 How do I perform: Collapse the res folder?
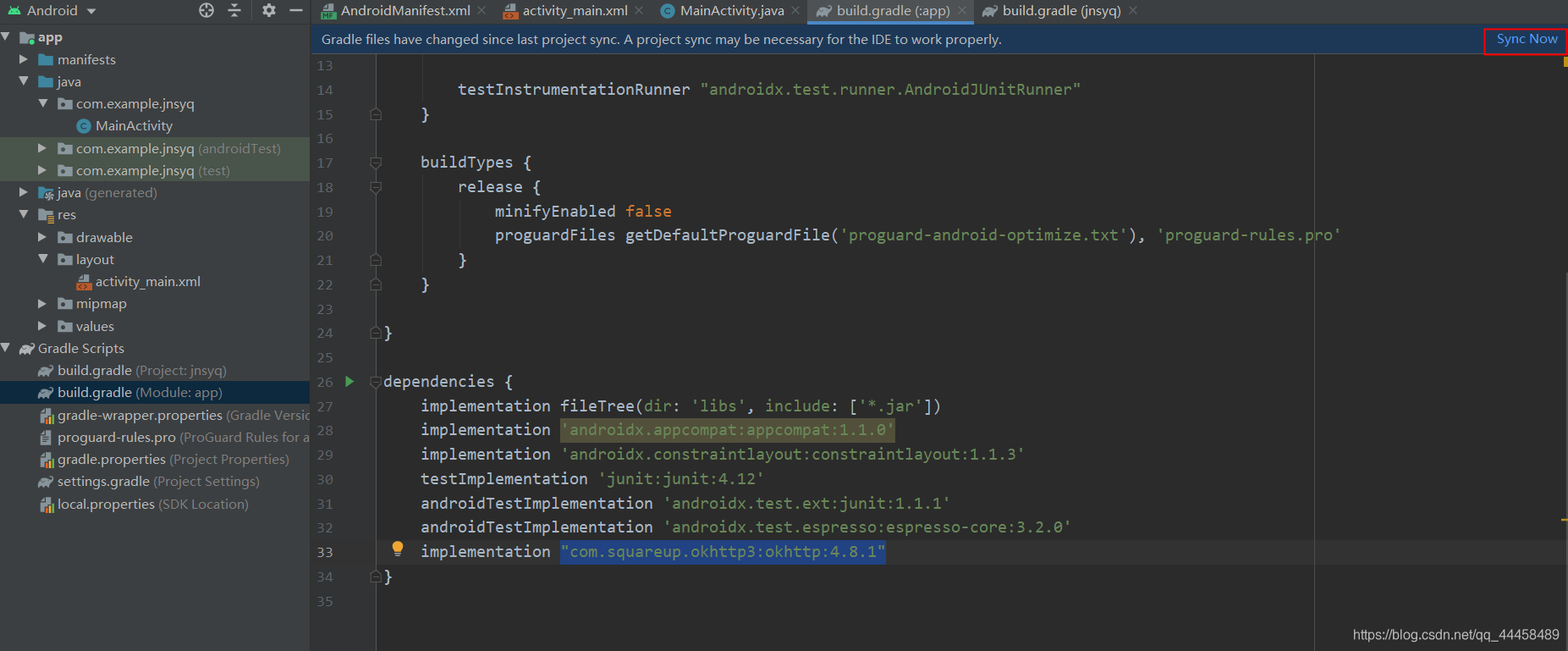tap(24, 214)
